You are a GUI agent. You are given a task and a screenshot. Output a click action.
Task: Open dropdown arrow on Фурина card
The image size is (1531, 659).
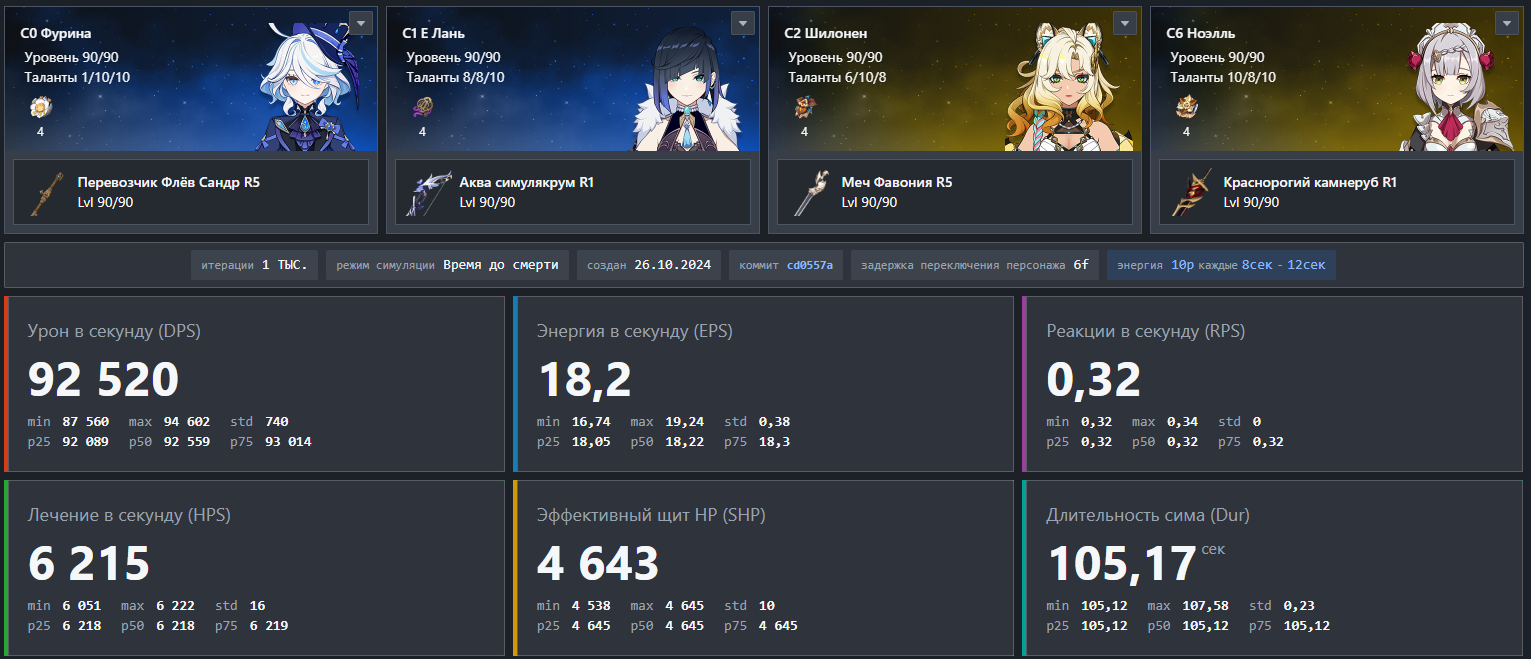361,23
